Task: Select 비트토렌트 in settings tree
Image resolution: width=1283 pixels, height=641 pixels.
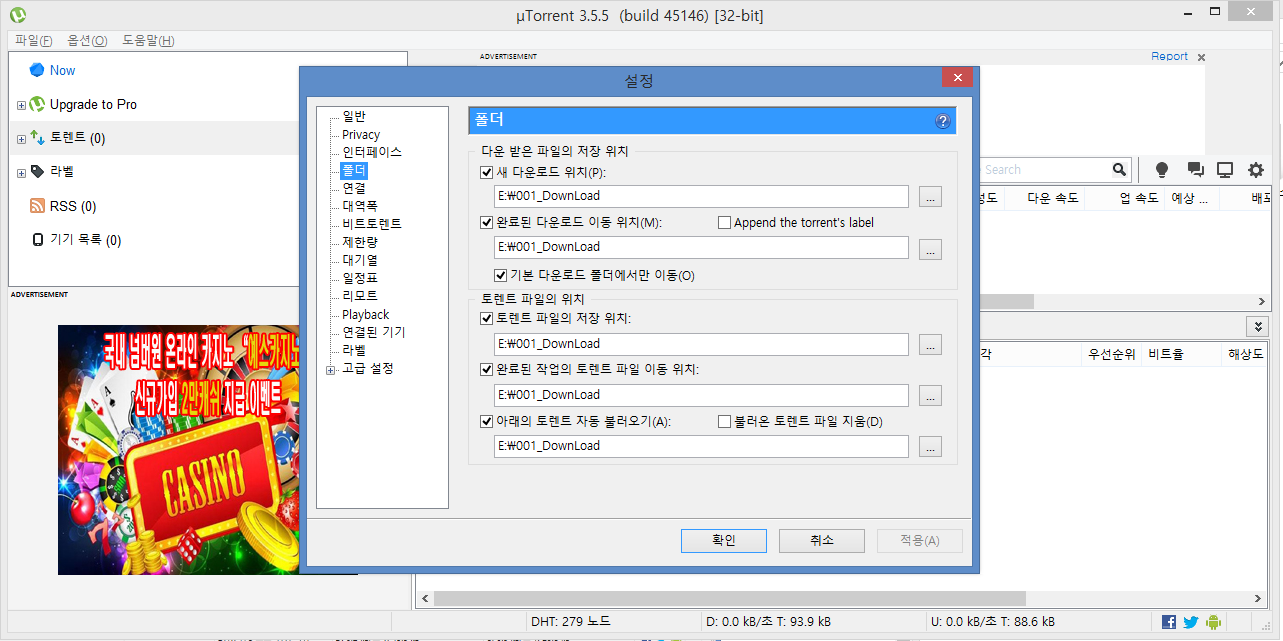Action: pos(372,224)
